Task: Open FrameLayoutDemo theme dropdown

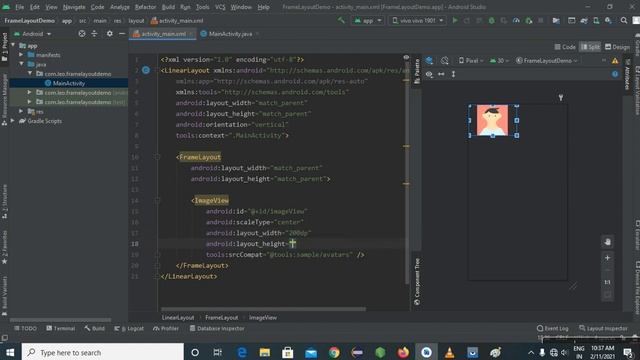Action: (x=547, y=61)
